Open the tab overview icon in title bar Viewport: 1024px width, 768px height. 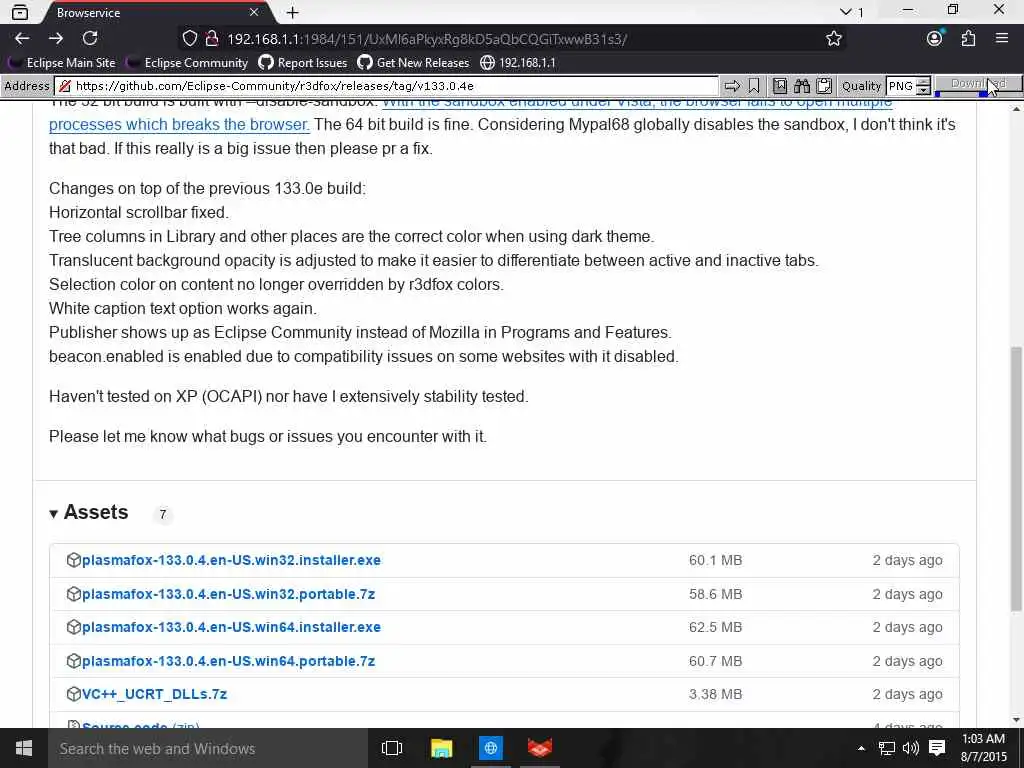click(20, 12)
